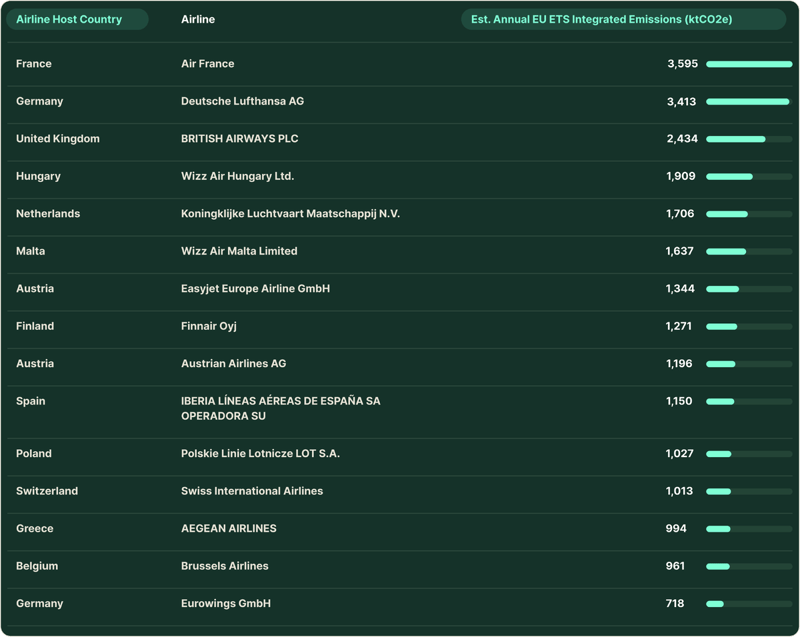Click the Airline column header
Image resolution: width=800 pixels, height=637 pixels.
[198, 19]
